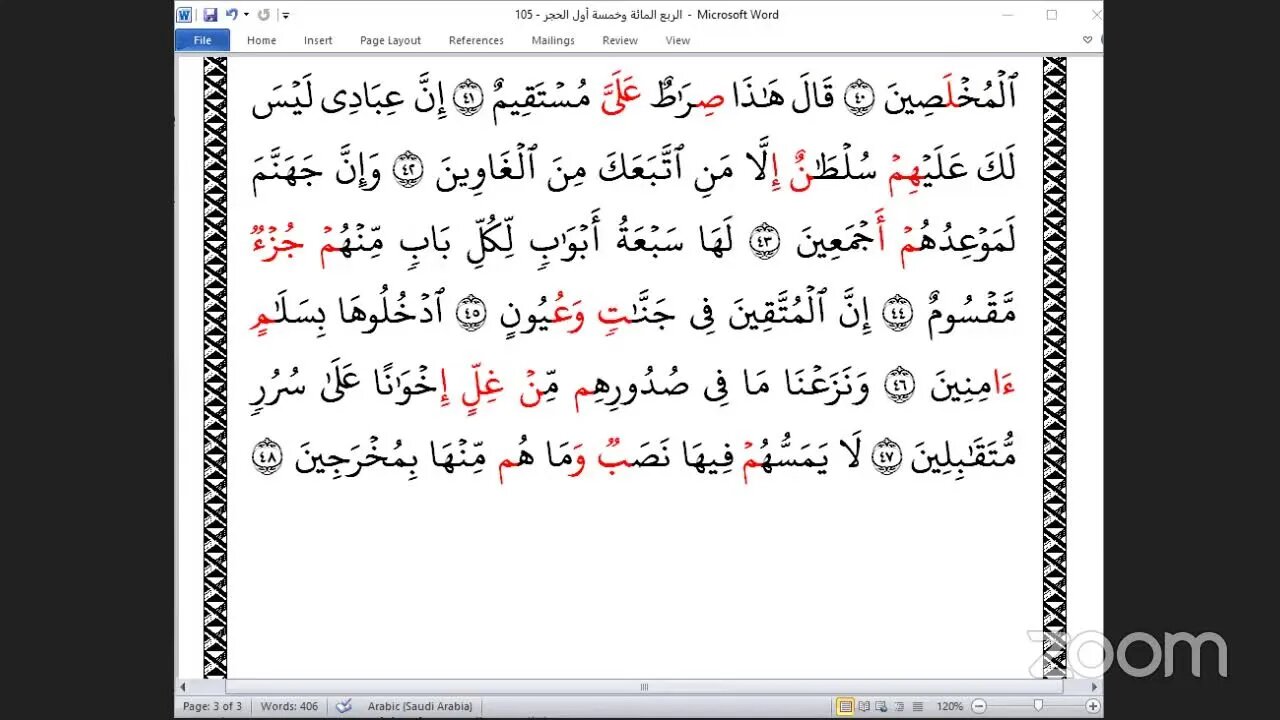Save the document with the floppy icon
The image size is (1280, 720).
pyautogui.click(x=210, y=15)
